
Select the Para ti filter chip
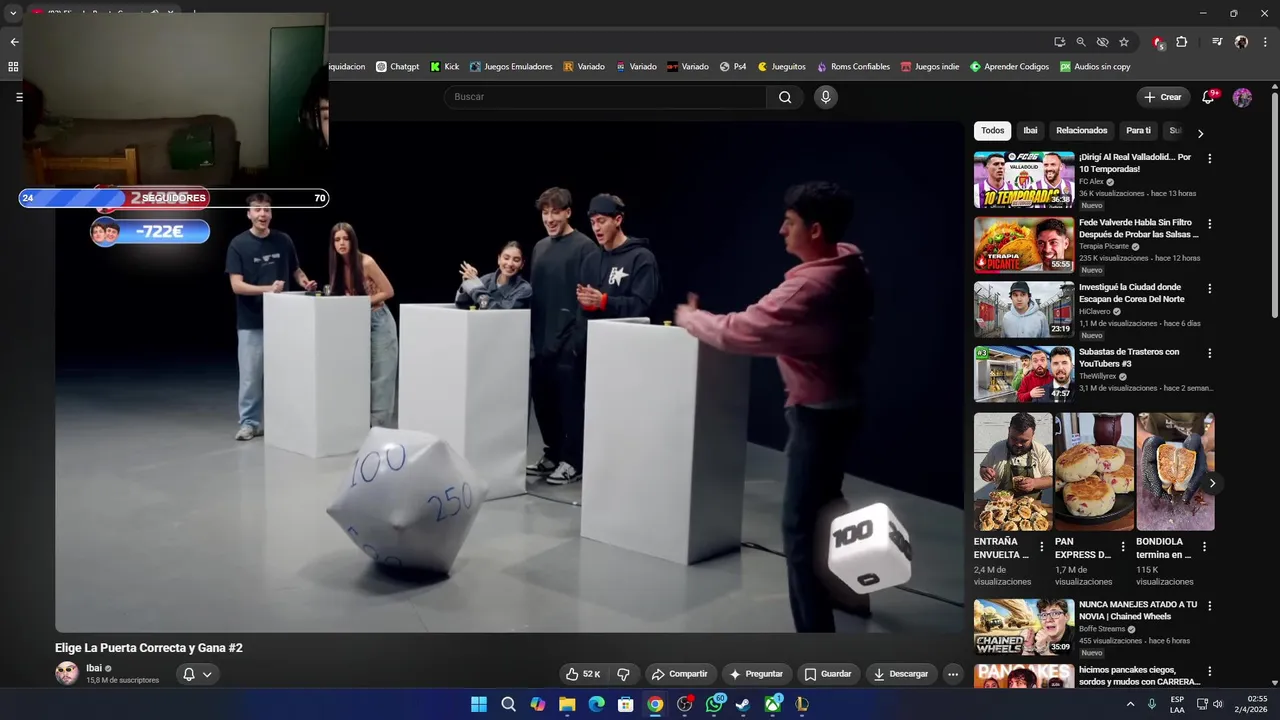1138,131
